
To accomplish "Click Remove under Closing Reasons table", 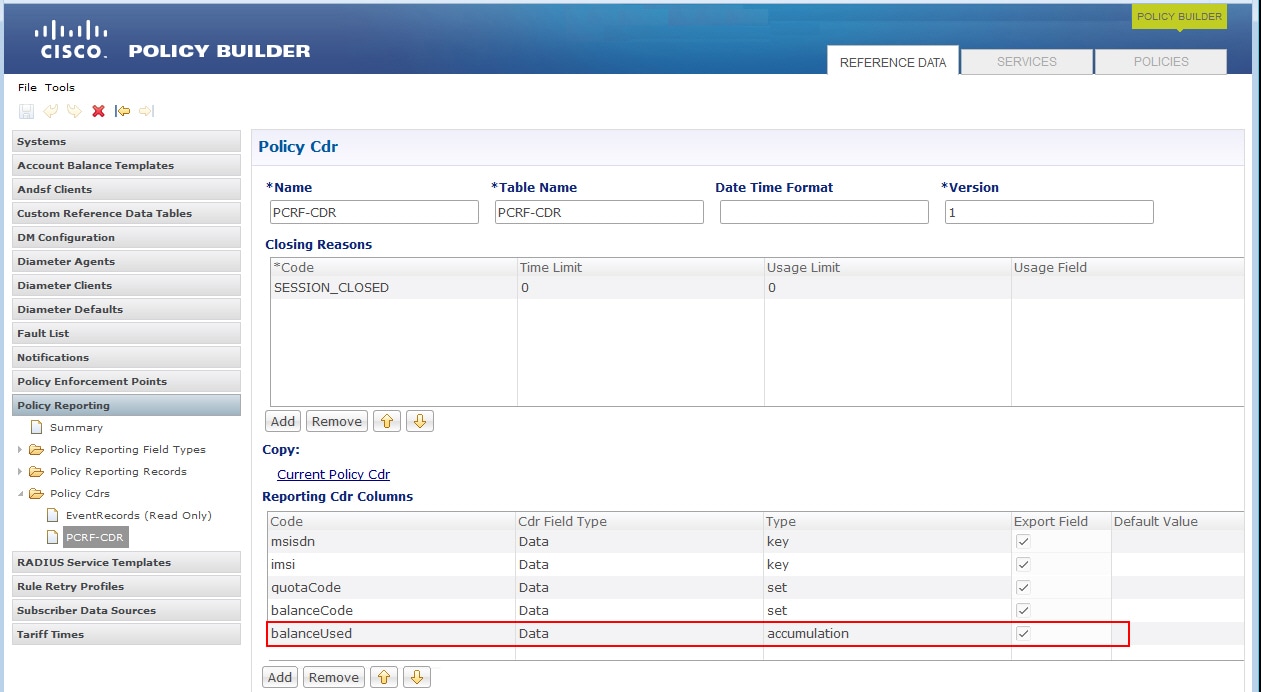I will [x=337, y=422].
